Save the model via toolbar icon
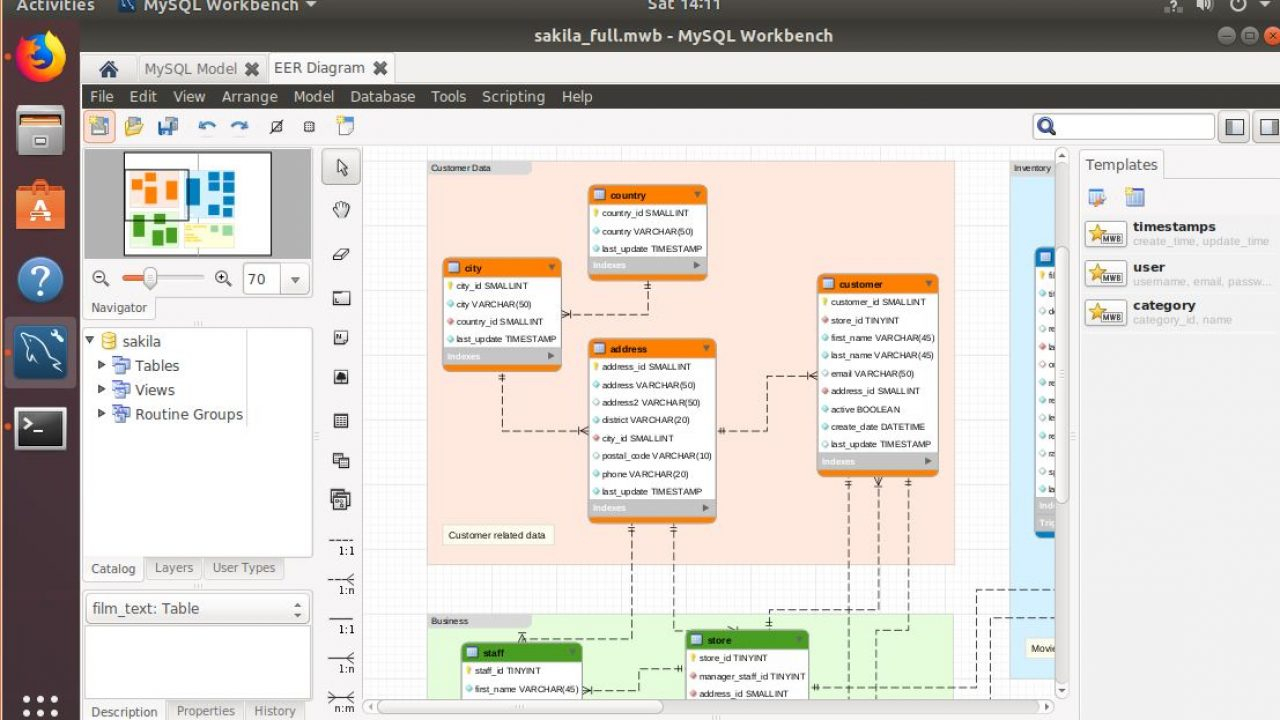 click(167, 126)
